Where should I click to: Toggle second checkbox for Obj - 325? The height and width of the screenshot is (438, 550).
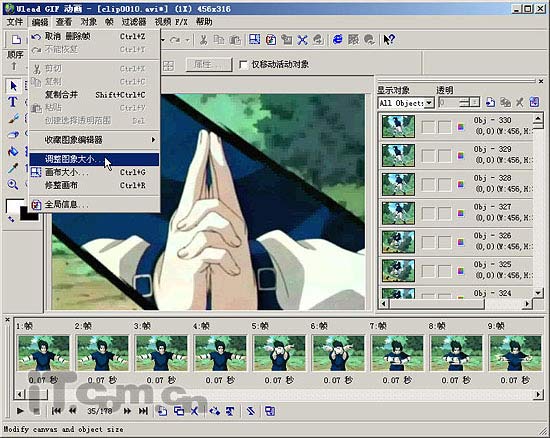(444, 271)
